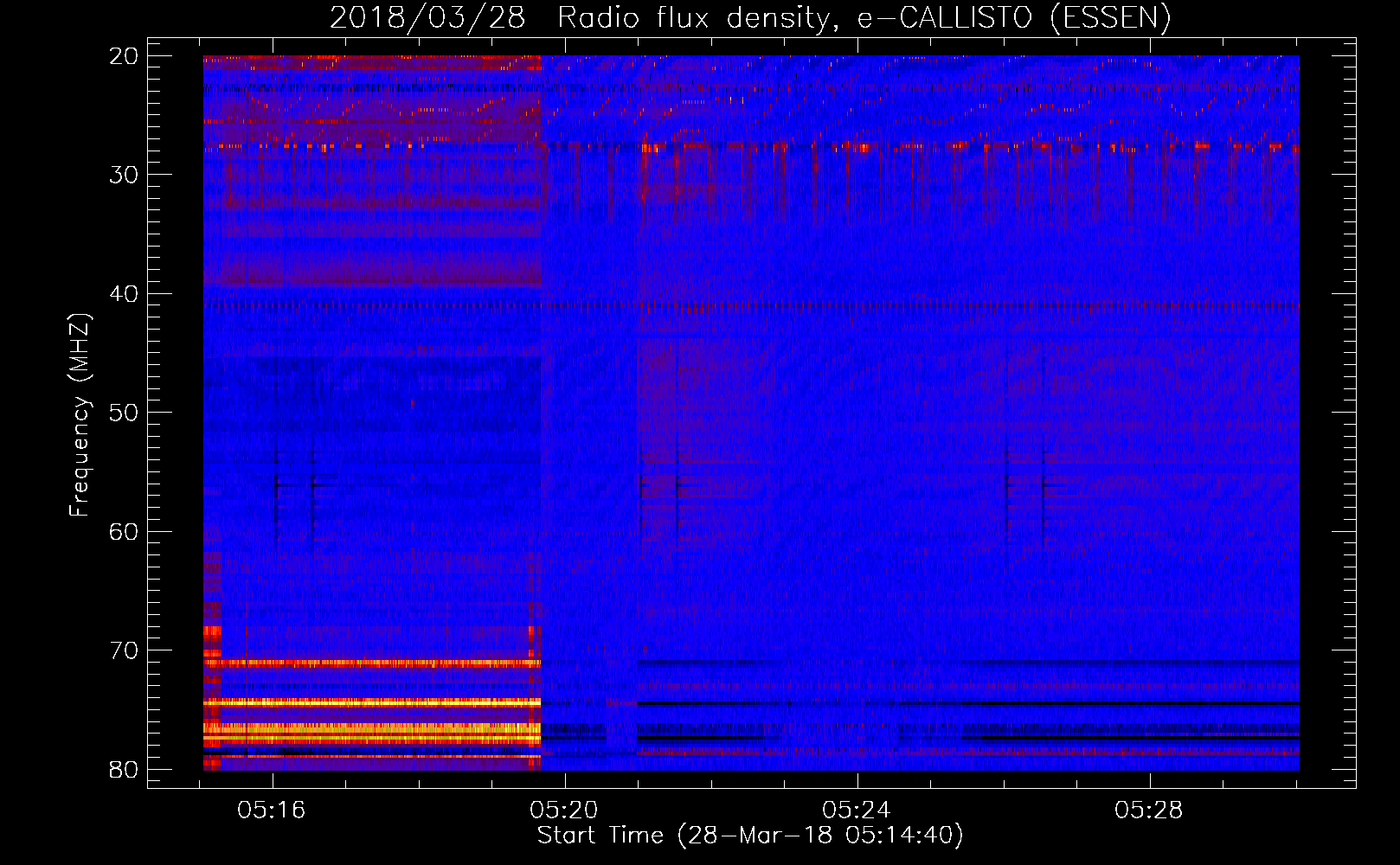1400x865 pixels.
Task: Select the 05:20 time tick label
Action: click(565, 811)
